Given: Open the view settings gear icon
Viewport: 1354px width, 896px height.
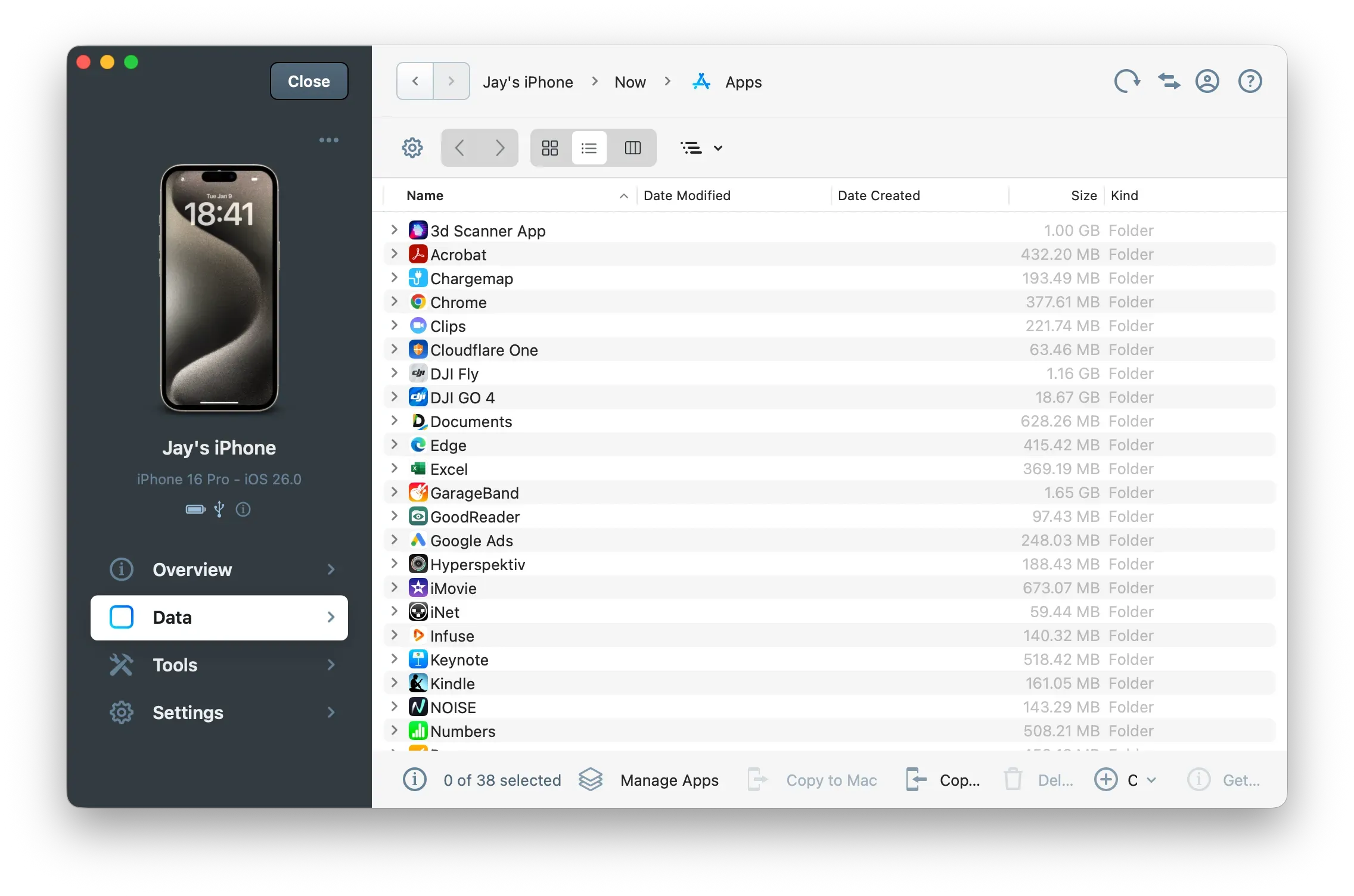Looking at the screenshot, I should pos(411,147).
